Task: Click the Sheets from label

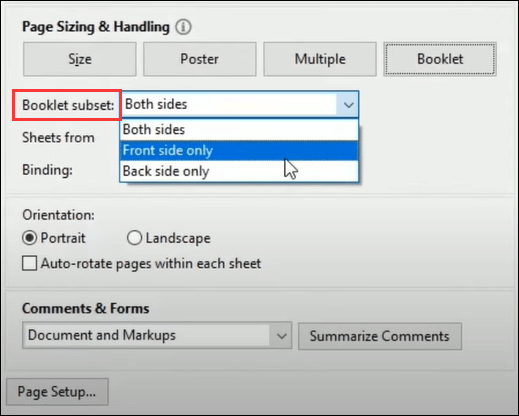Action: (58, 137)
